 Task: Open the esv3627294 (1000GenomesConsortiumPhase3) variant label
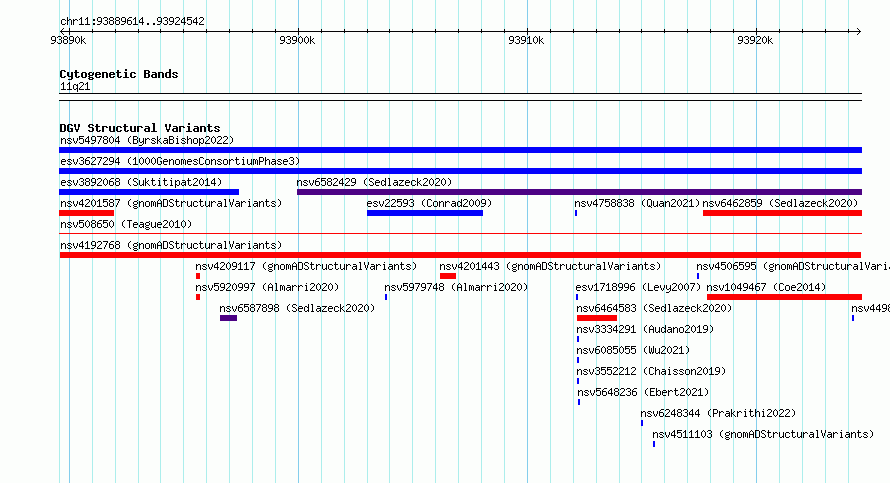tap(180, 161)
